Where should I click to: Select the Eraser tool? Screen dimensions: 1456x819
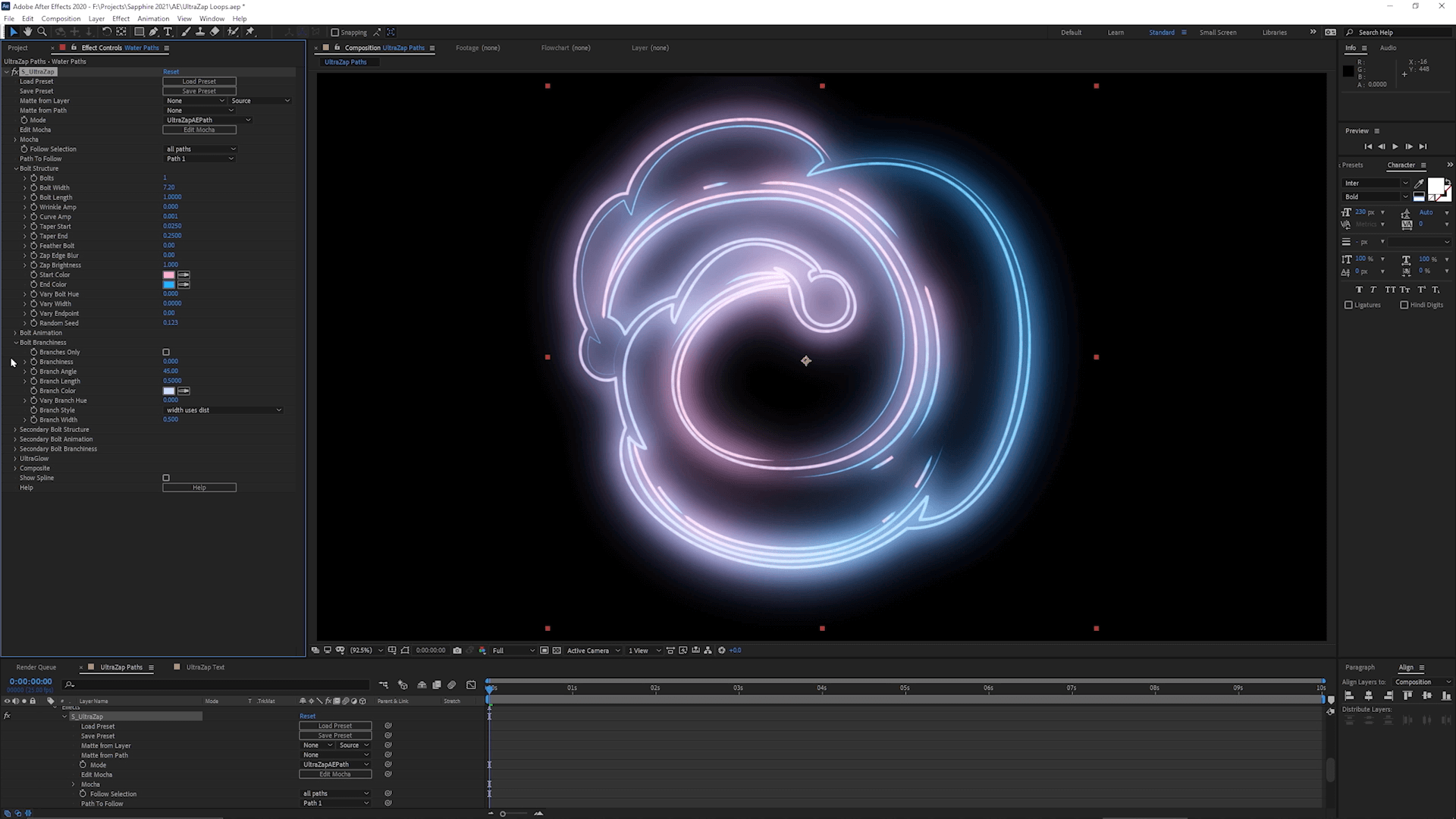(x=215, y=32)
